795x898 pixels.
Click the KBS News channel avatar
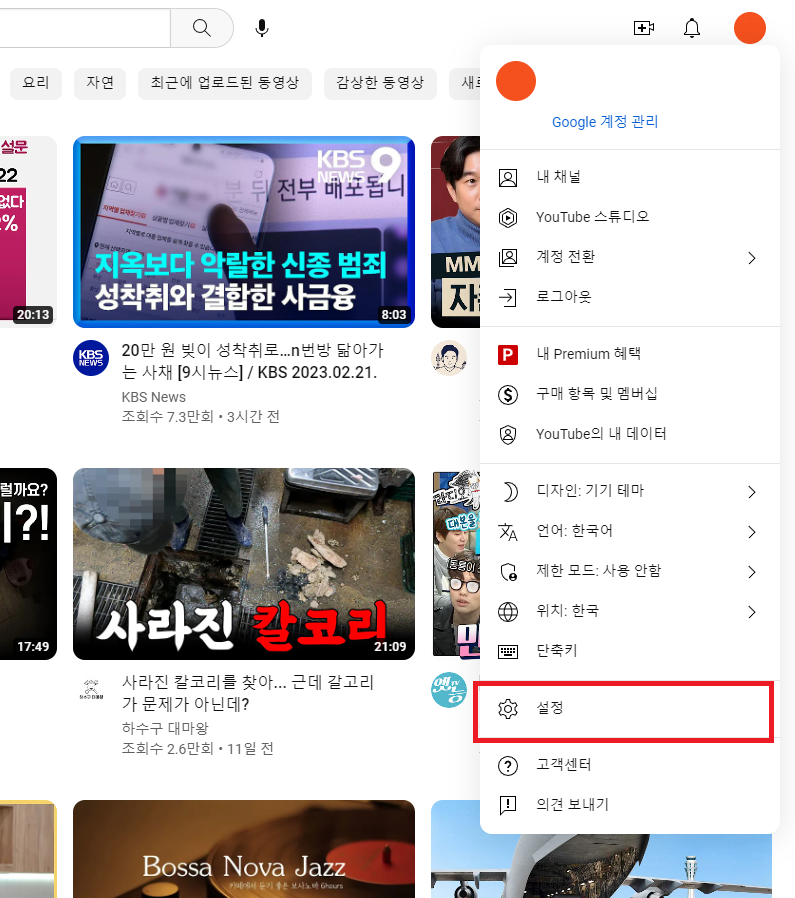click(x=91, y=358)
